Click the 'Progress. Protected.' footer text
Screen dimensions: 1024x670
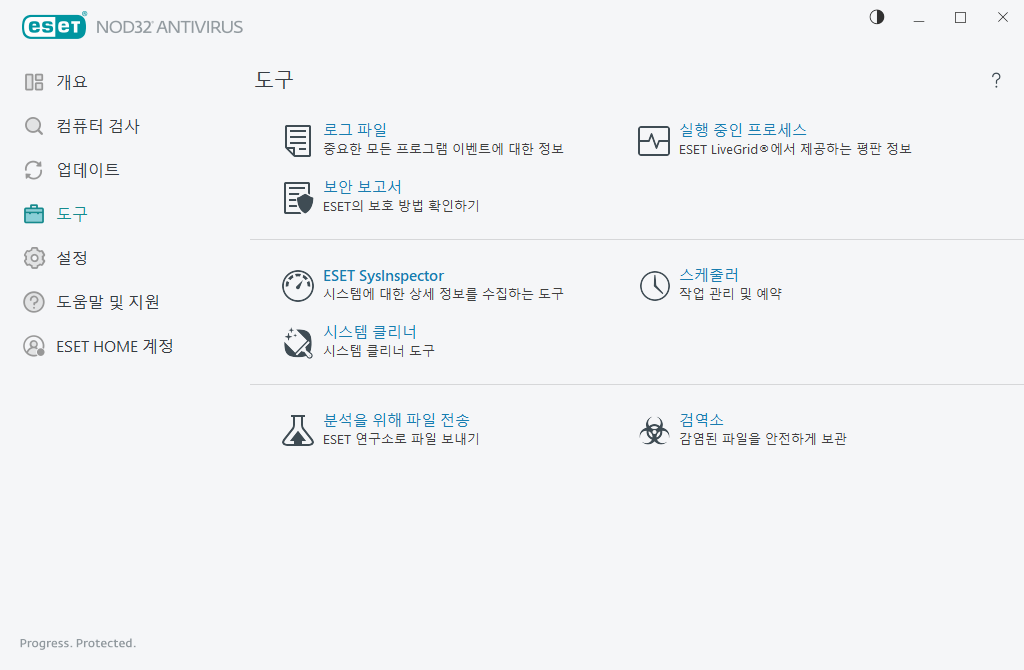click(78, 643)
